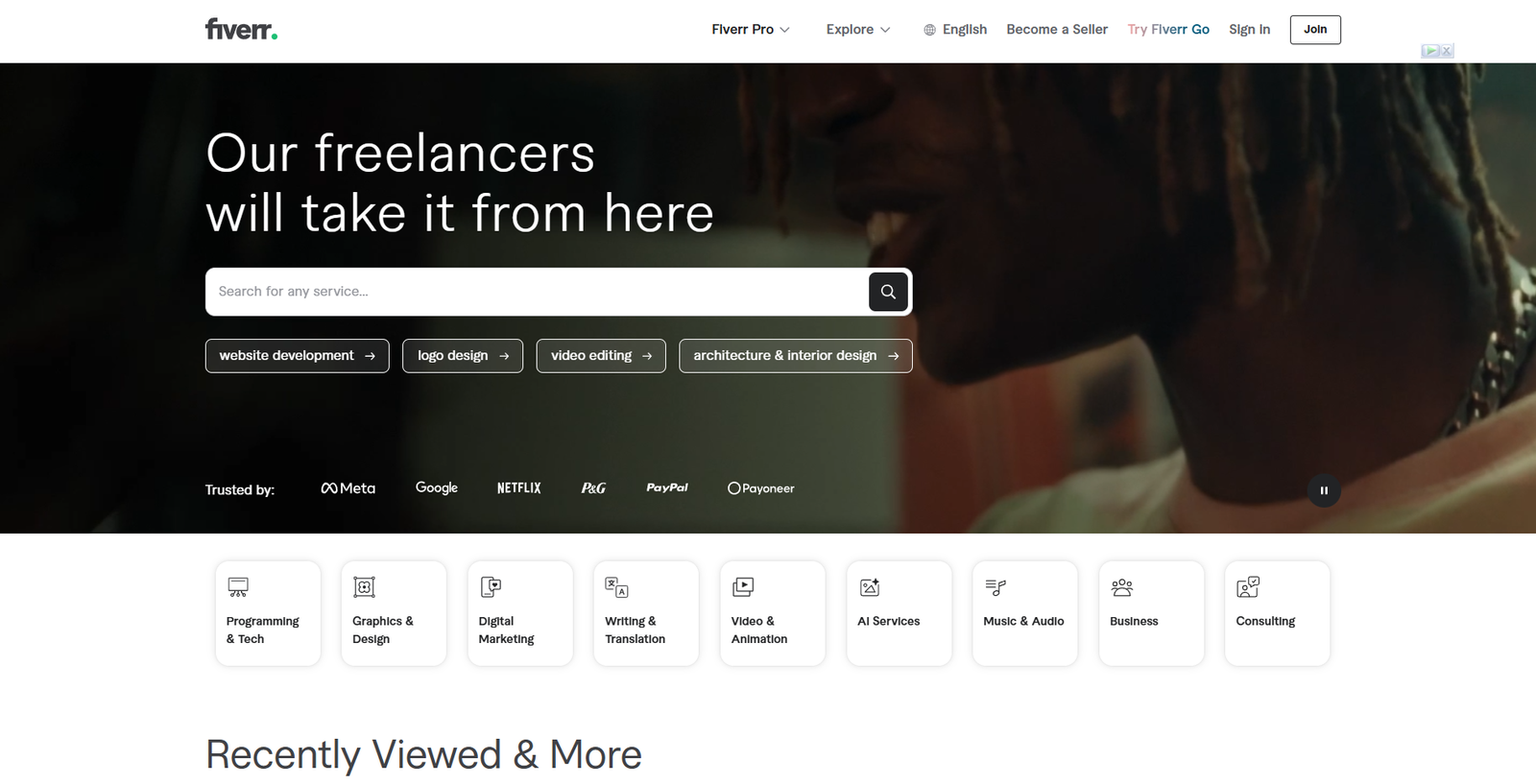Screen dimensions: 1536x784
Task: Open the Digital Marketing category icon
Action: tap(491, 587)
